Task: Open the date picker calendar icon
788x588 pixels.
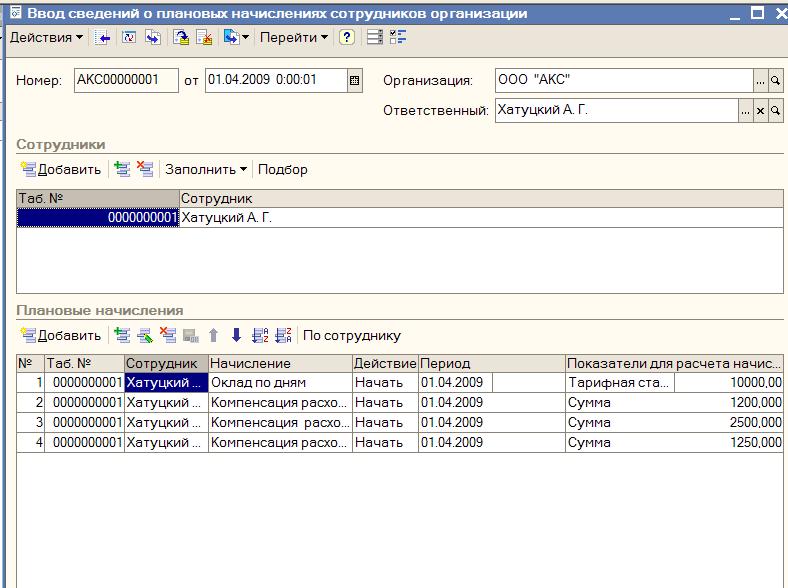Action: 354,81
